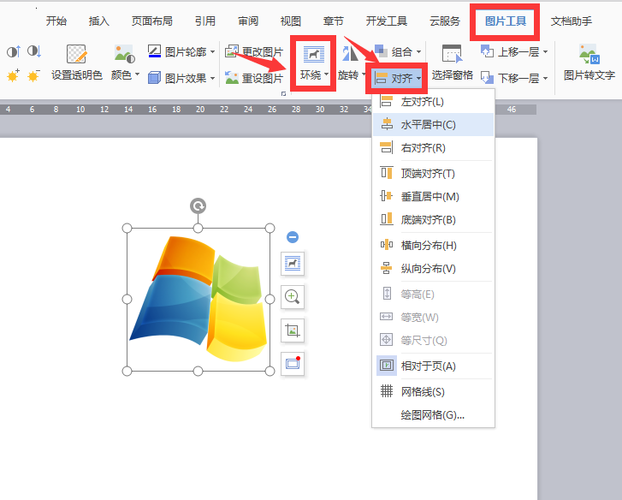Click the bottom-left corner resize handle of picture
The width and height of the screenshot is (622, 500).
click(127, 371)
